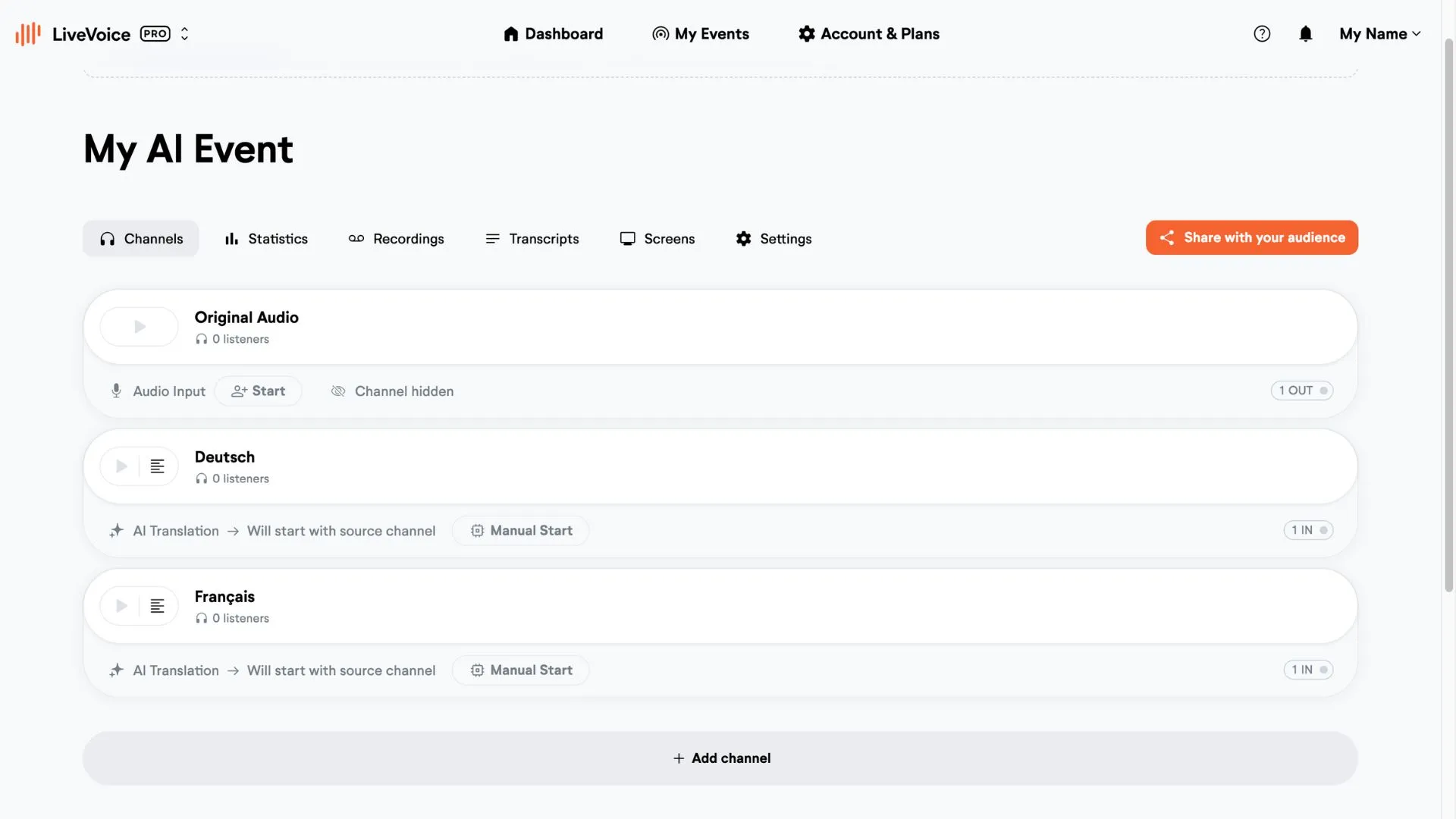Image resolution: width=1456 pixels, height=819 pixels.
Task: Open the workspace switcher arrows beside PRO
Action: [184, 34]
